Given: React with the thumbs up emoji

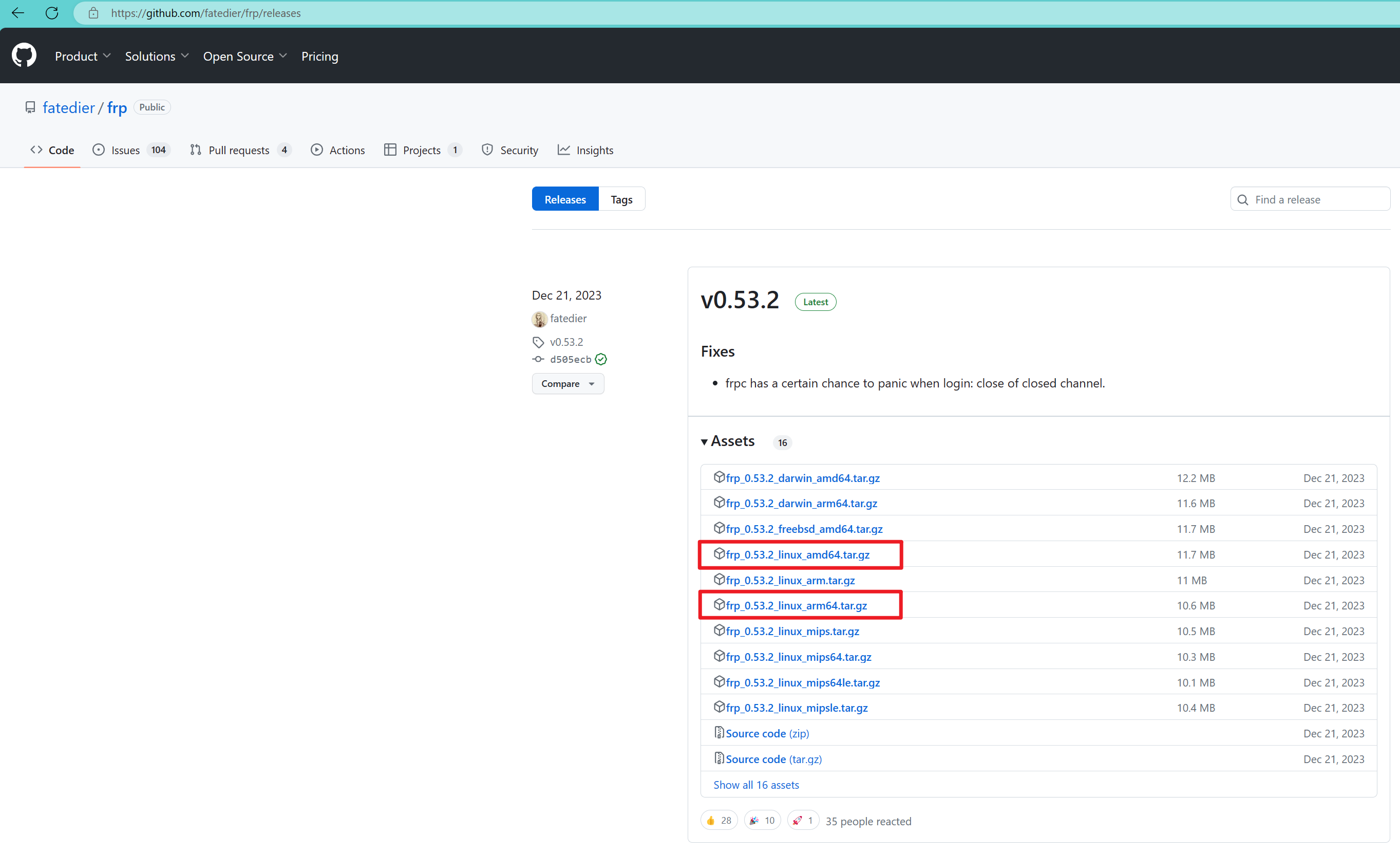Looking at the screenshot, I should (719, 820).
